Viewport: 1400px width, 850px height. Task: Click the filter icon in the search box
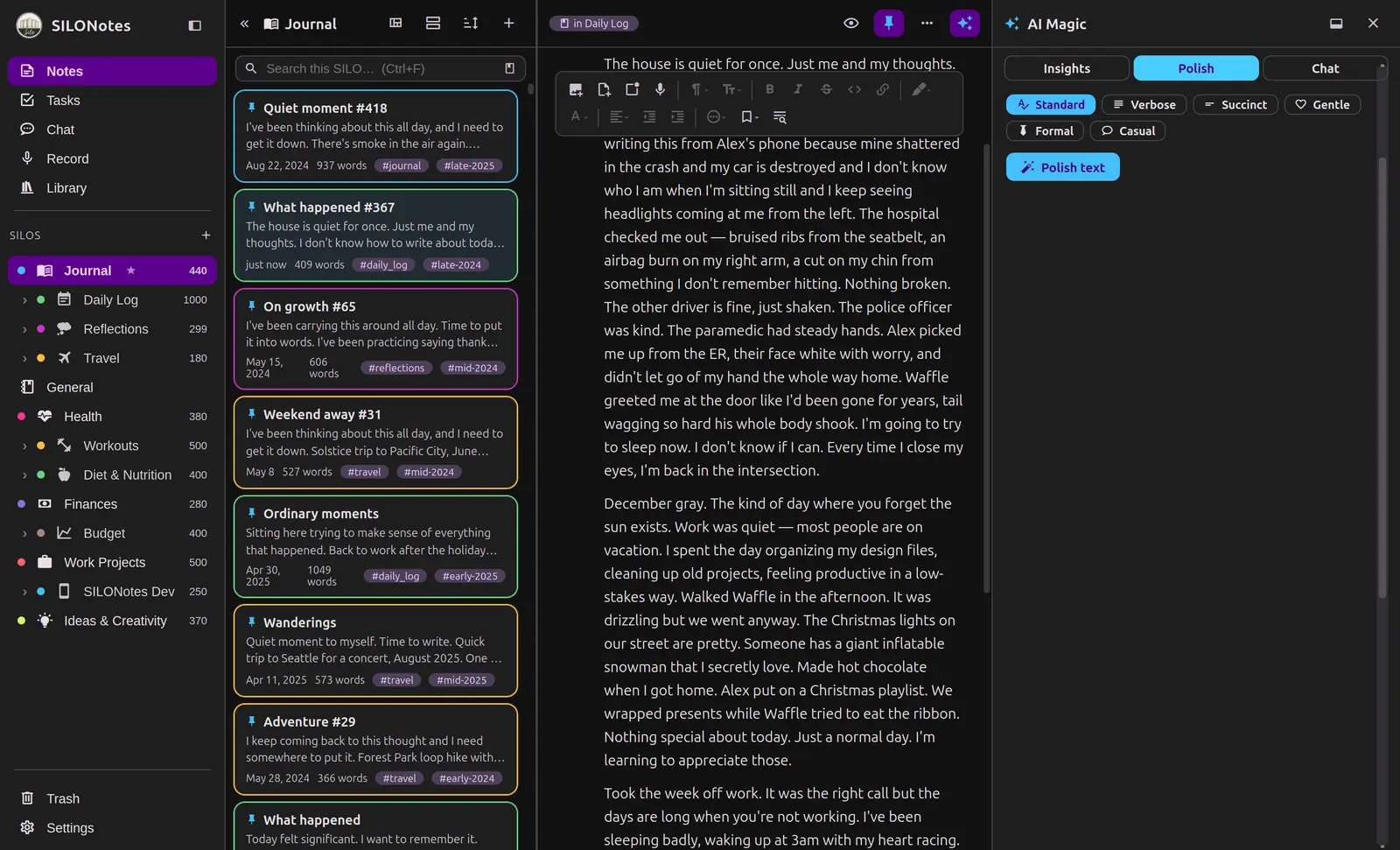pos(509,68)
